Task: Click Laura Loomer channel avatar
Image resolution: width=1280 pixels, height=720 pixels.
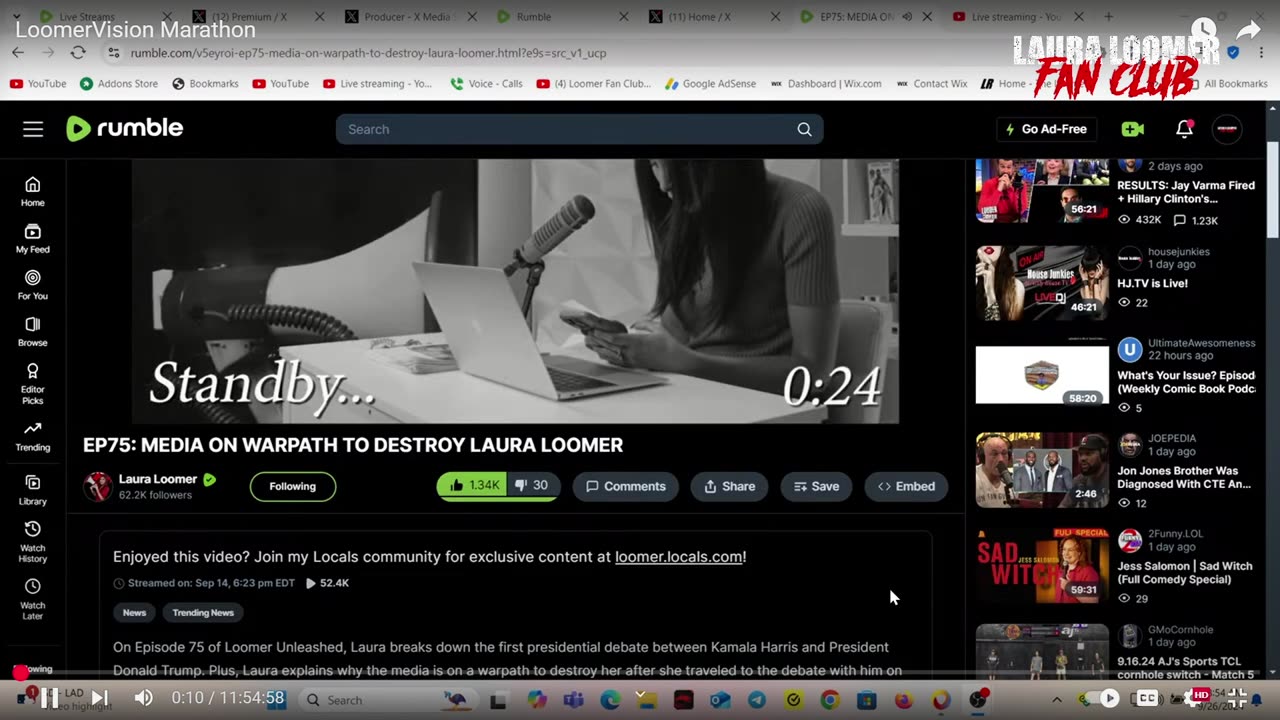Action: pyautogui.click(x=98, y=486)
